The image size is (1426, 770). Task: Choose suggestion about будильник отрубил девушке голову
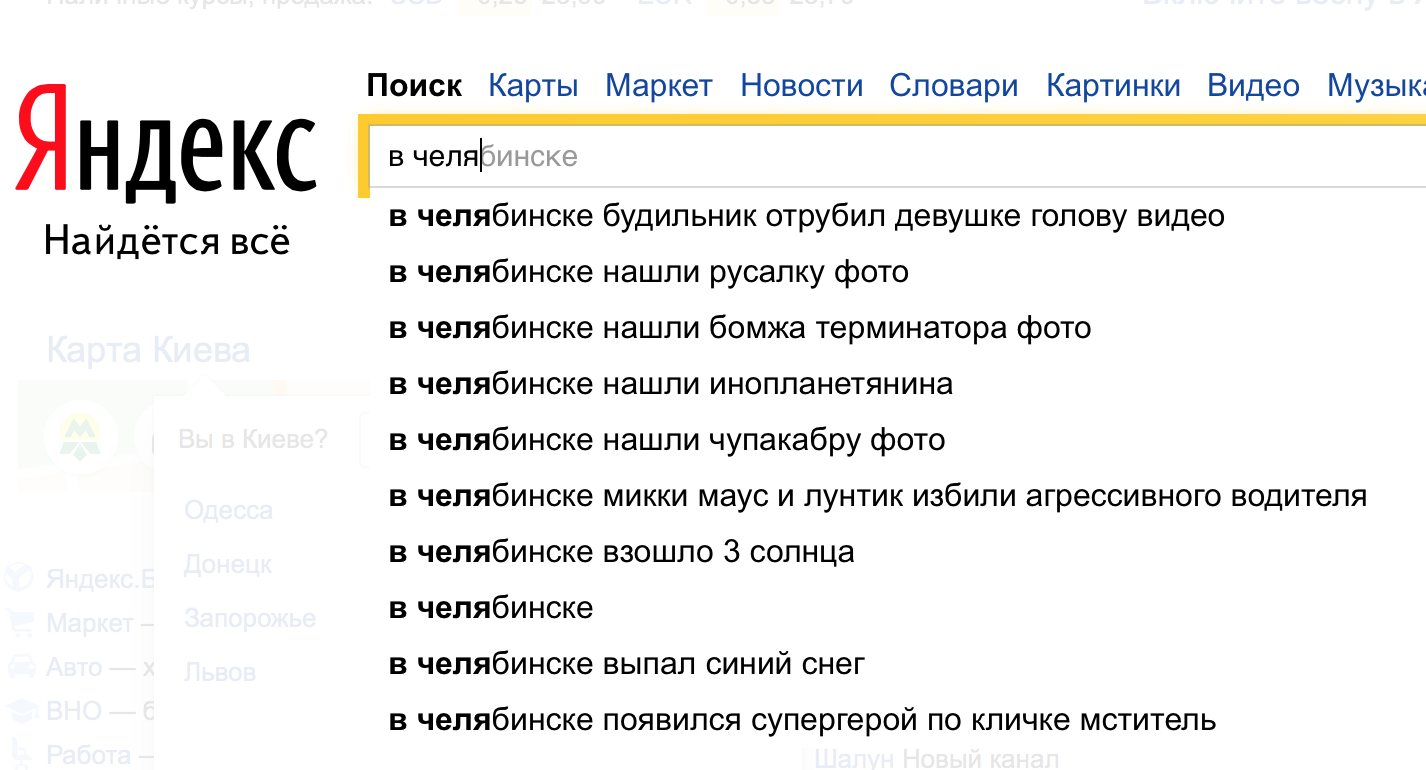[806, 216]
